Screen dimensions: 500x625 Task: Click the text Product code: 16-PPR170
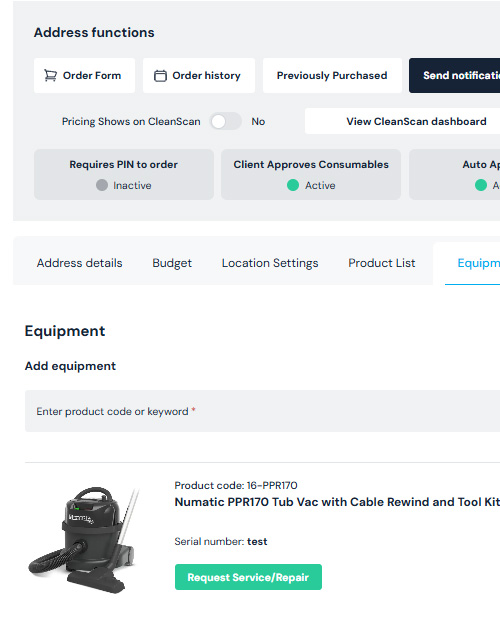[x=236, y=485]
